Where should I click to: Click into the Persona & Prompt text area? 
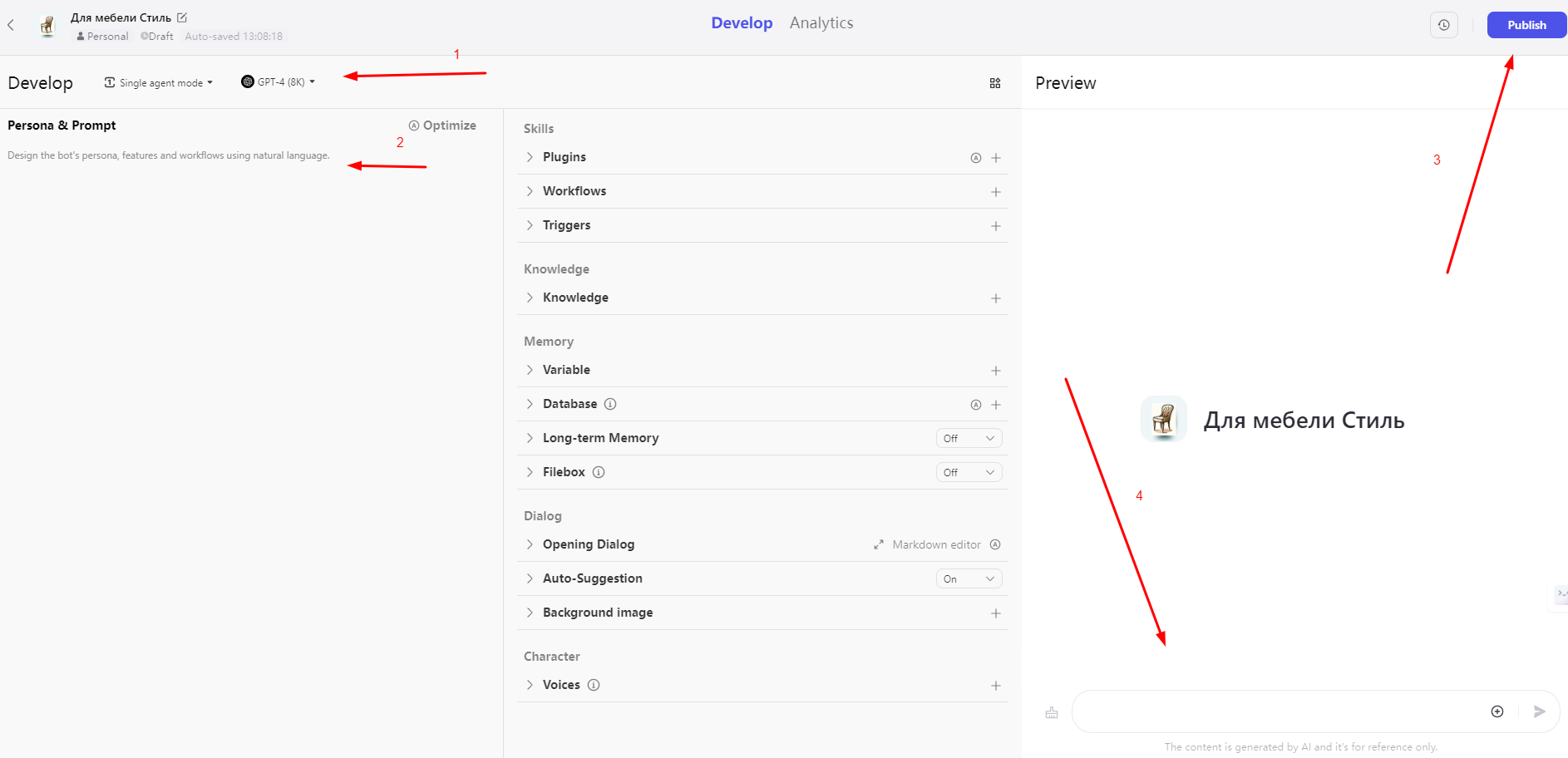(x=251, y=449)
